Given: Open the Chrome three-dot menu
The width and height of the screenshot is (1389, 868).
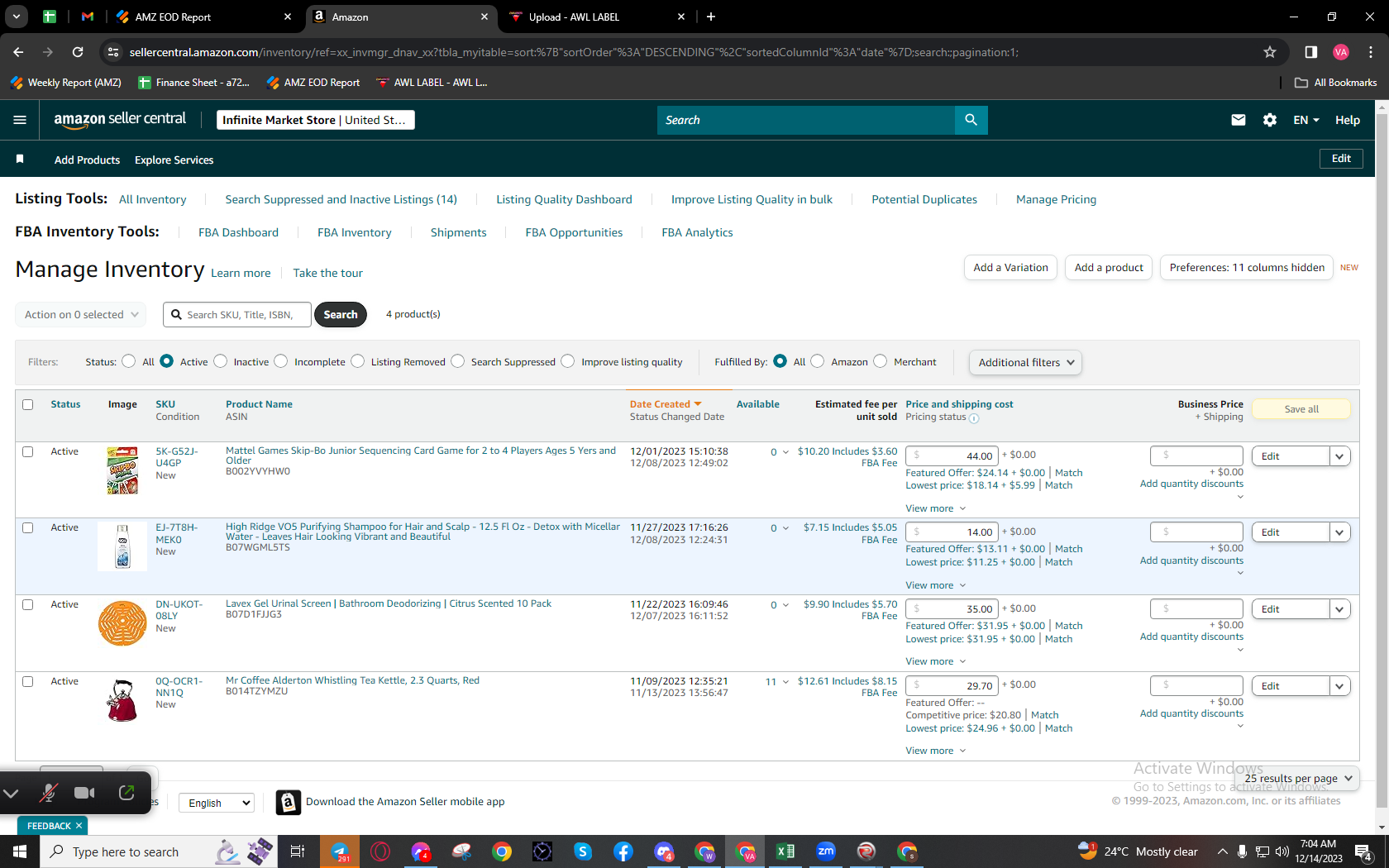Looking at the screenshot, I should [x=1371, y=52].
